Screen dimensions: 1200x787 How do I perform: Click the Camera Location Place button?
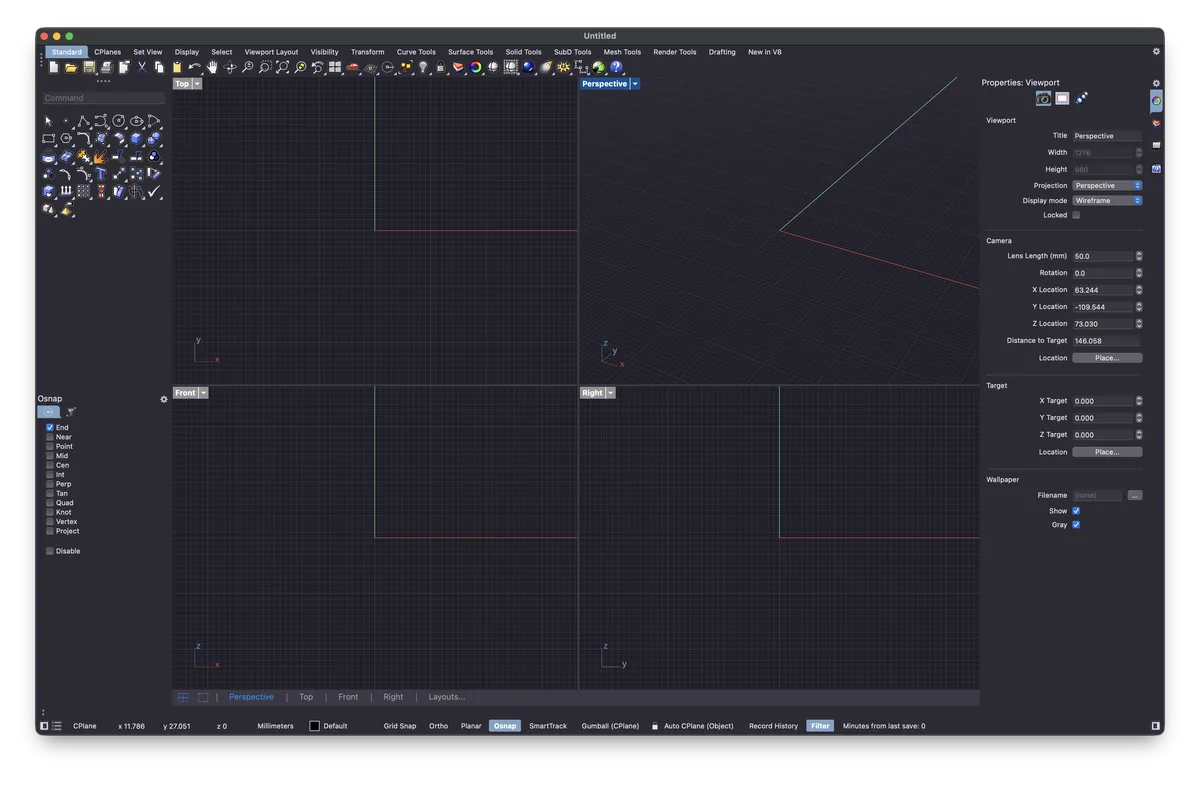[x=1107, y=358]
